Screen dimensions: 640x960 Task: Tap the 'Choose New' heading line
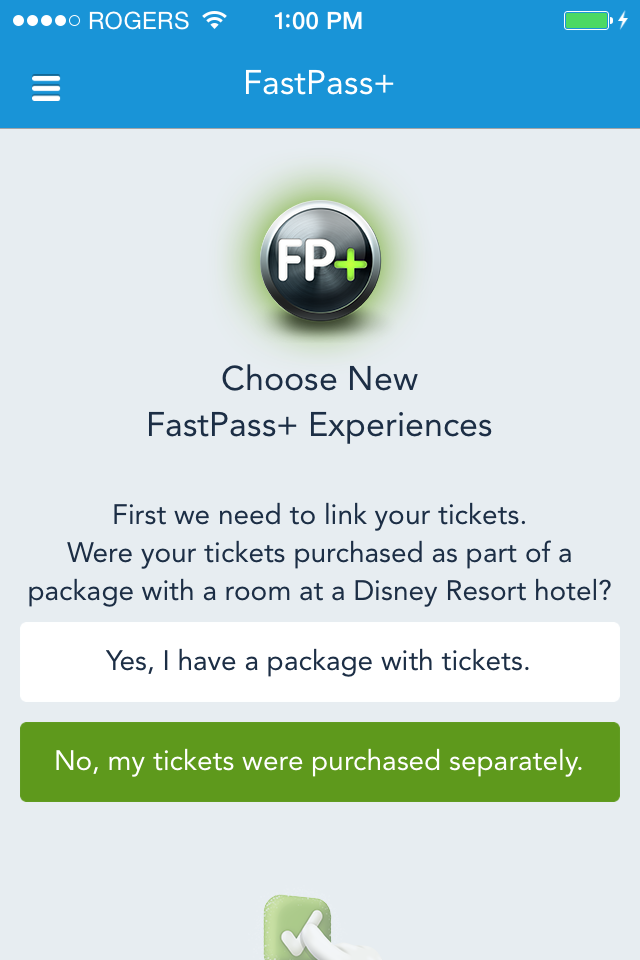[320, 379]
